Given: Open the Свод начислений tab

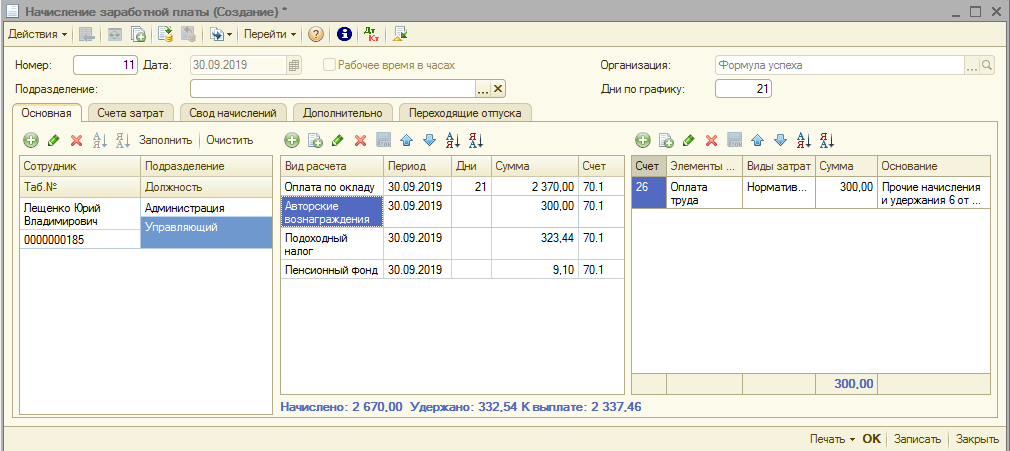Looking at the screenshot, I should (x=234, y=113).
